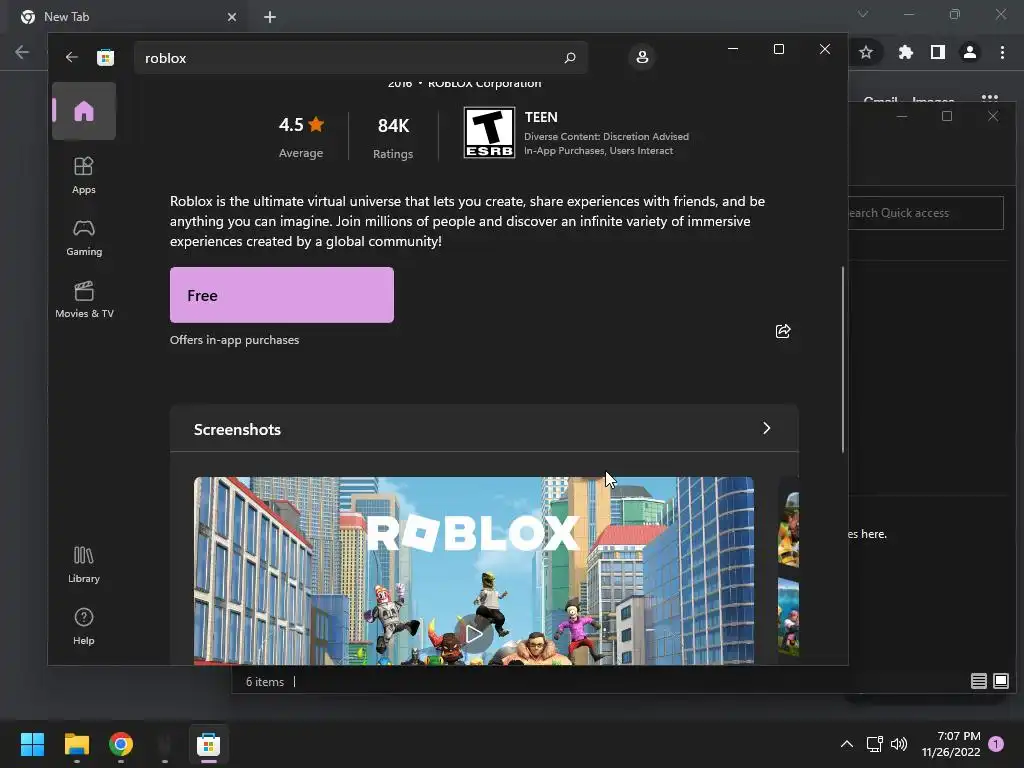The height and width of the screenshot is (768, 1024).
Task: Open File Explorer from the taskbar
Action: click(76, 744)
